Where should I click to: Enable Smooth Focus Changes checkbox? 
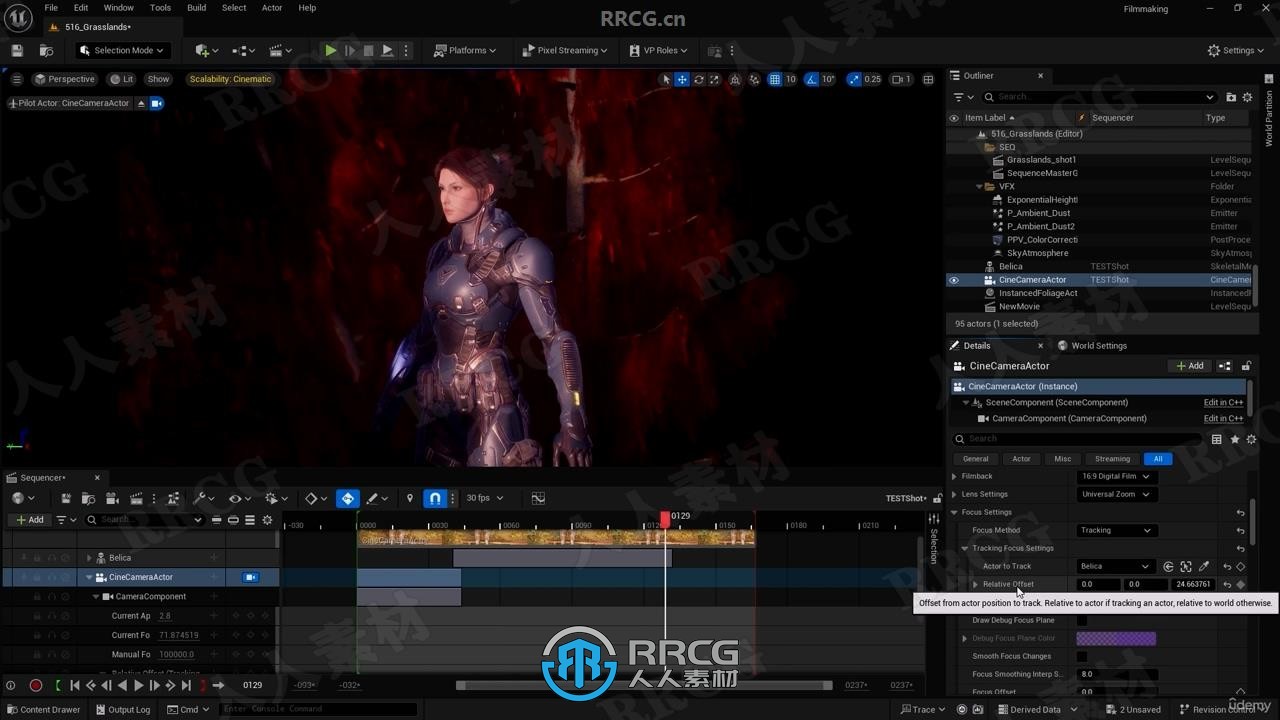click(1082, 656)
